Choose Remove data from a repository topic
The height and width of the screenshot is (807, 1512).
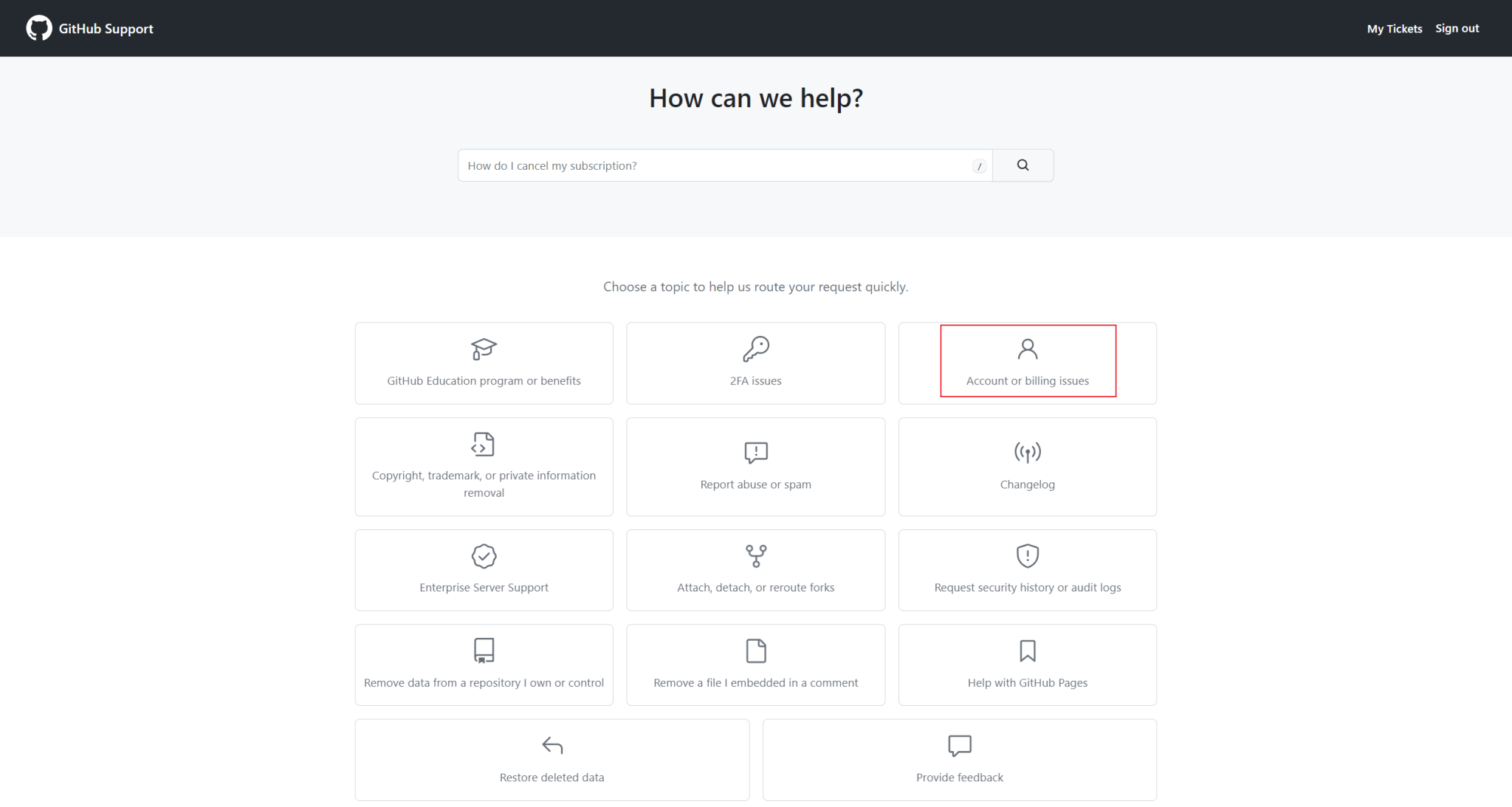pyautogui.click(x=483, y=664)
